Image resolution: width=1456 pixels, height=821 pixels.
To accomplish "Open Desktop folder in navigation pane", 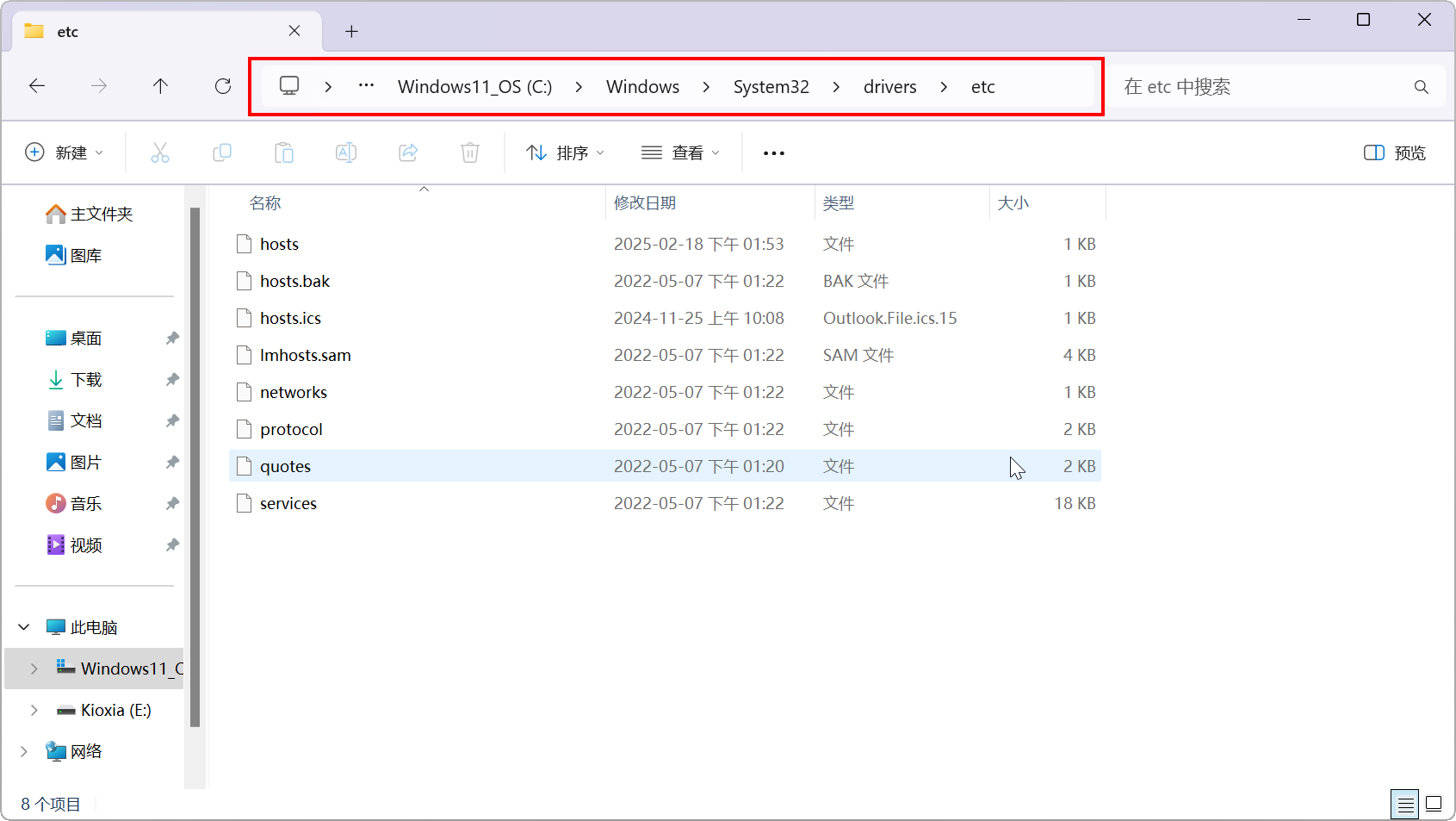I will click(74, 339).
